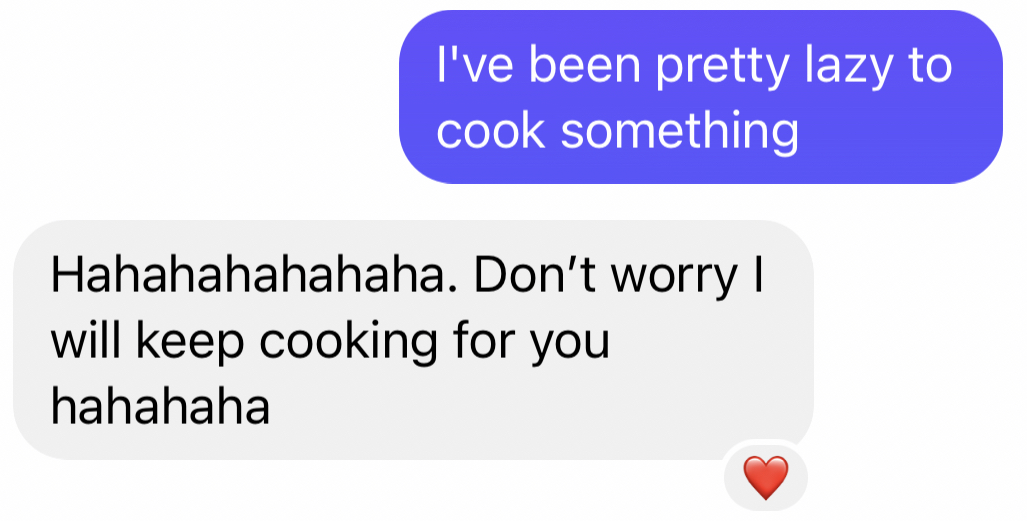The height and width of the screenshot is (521, 1027).
Task: Click the word "you" in received message
Action: click(x=570, y=347)
